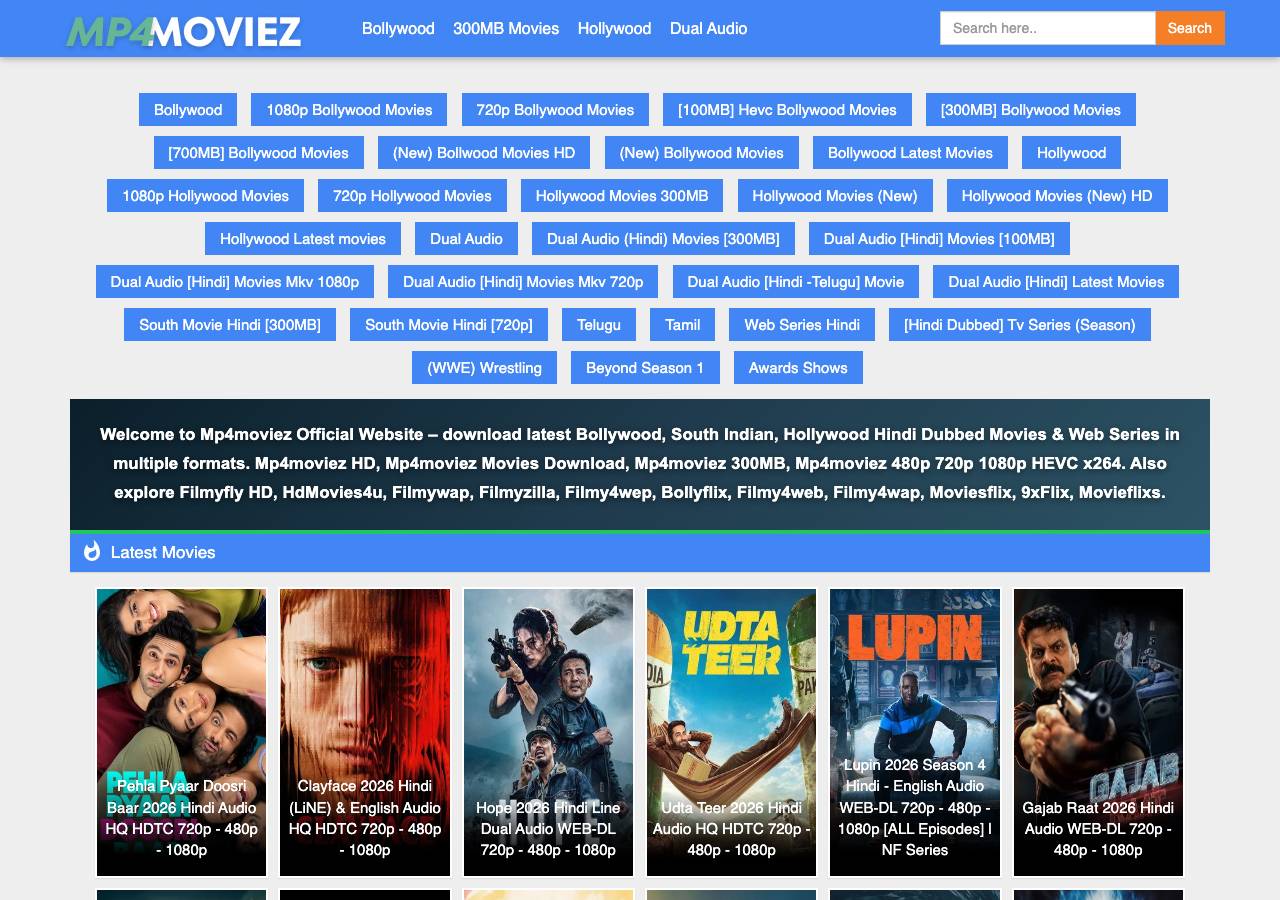Open Dual Audio [Hindi] Movies [100MB] category

tap(939, 239)
